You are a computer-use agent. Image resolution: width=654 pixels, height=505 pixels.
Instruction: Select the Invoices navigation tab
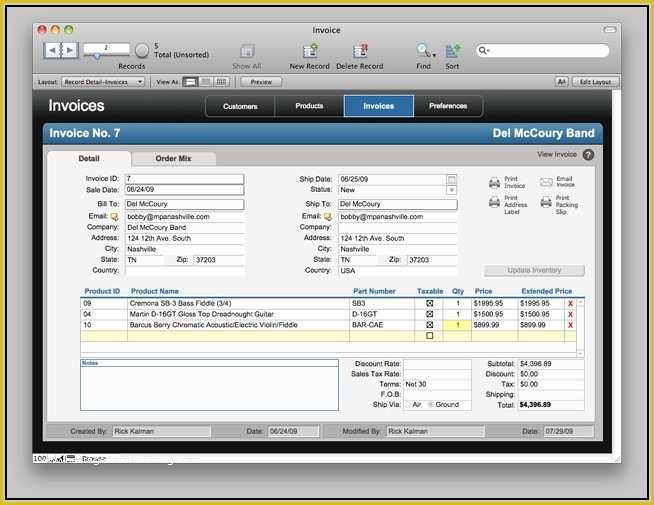379,106
